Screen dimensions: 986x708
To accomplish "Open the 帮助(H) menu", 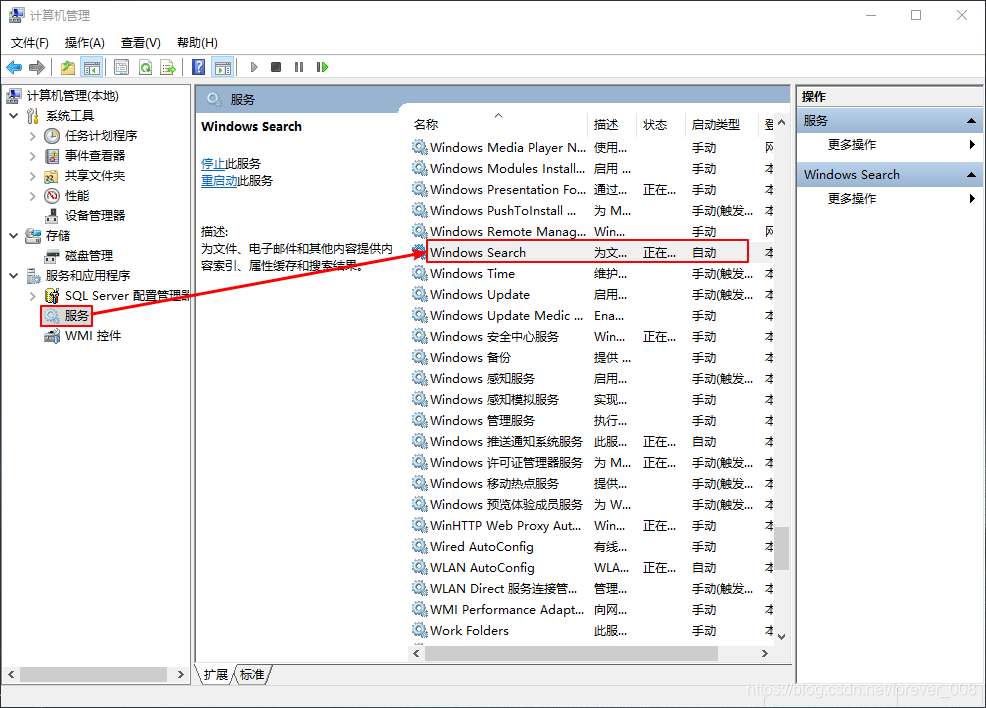I will 197,43.
